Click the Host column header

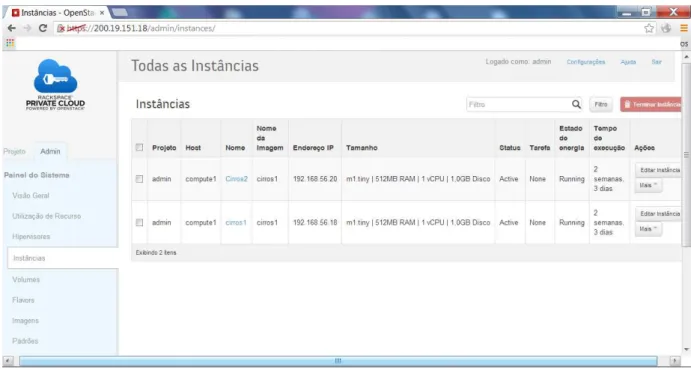(x=193, y=148)
